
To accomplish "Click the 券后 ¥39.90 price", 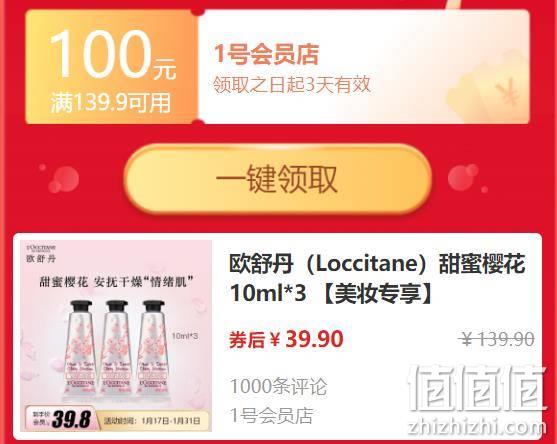I will [286, 339].
